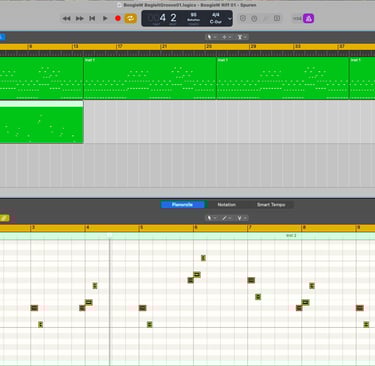This screenshot has height=366, width=375.
Task: Open the third tool menu in the piano roll
Action: coord(242,218)
